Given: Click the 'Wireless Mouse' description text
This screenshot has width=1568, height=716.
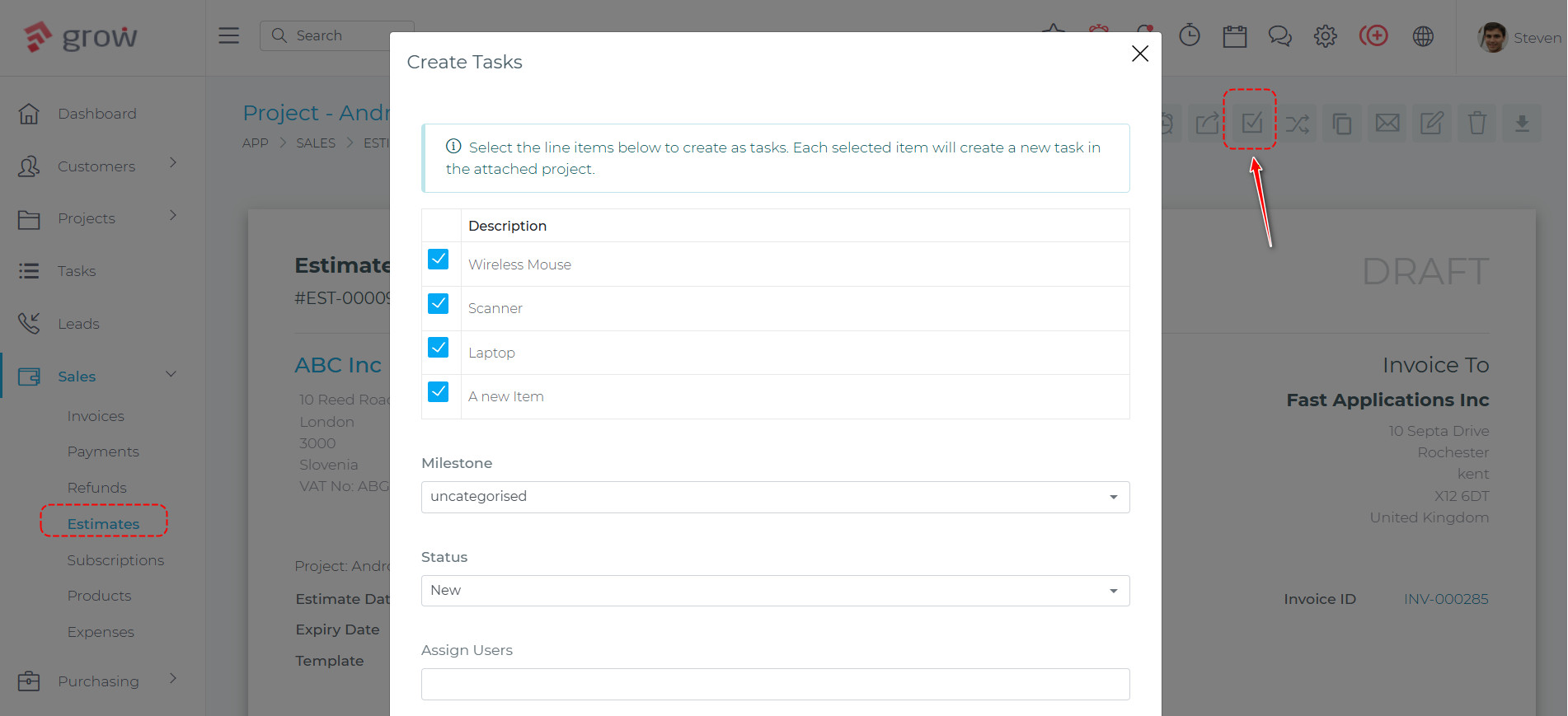Looking at the screenshot, I should (519, 264).
